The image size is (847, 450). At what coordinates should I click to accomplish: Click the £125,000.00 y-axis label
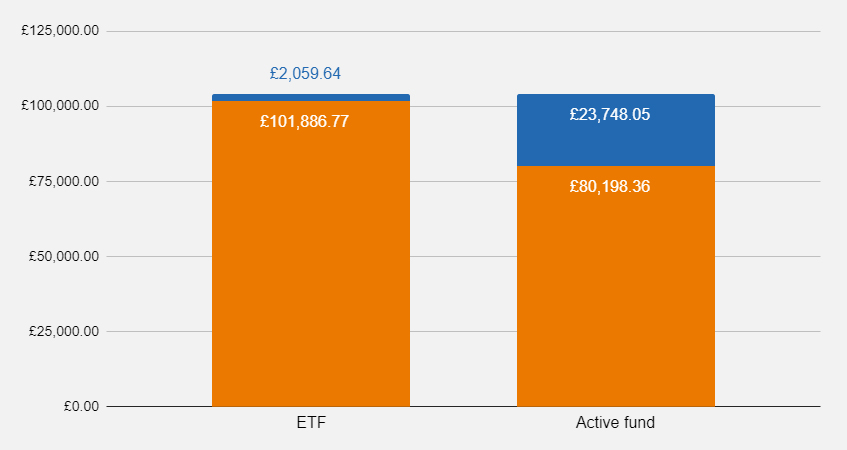60,31
